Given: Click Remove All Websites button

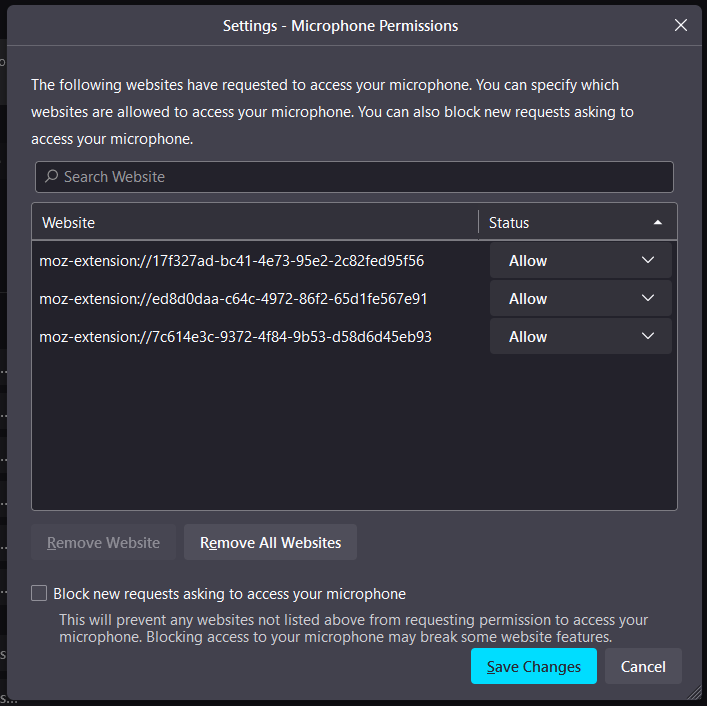Looking at the screenshot, I should pyautogui.click(x=270, y=542).
